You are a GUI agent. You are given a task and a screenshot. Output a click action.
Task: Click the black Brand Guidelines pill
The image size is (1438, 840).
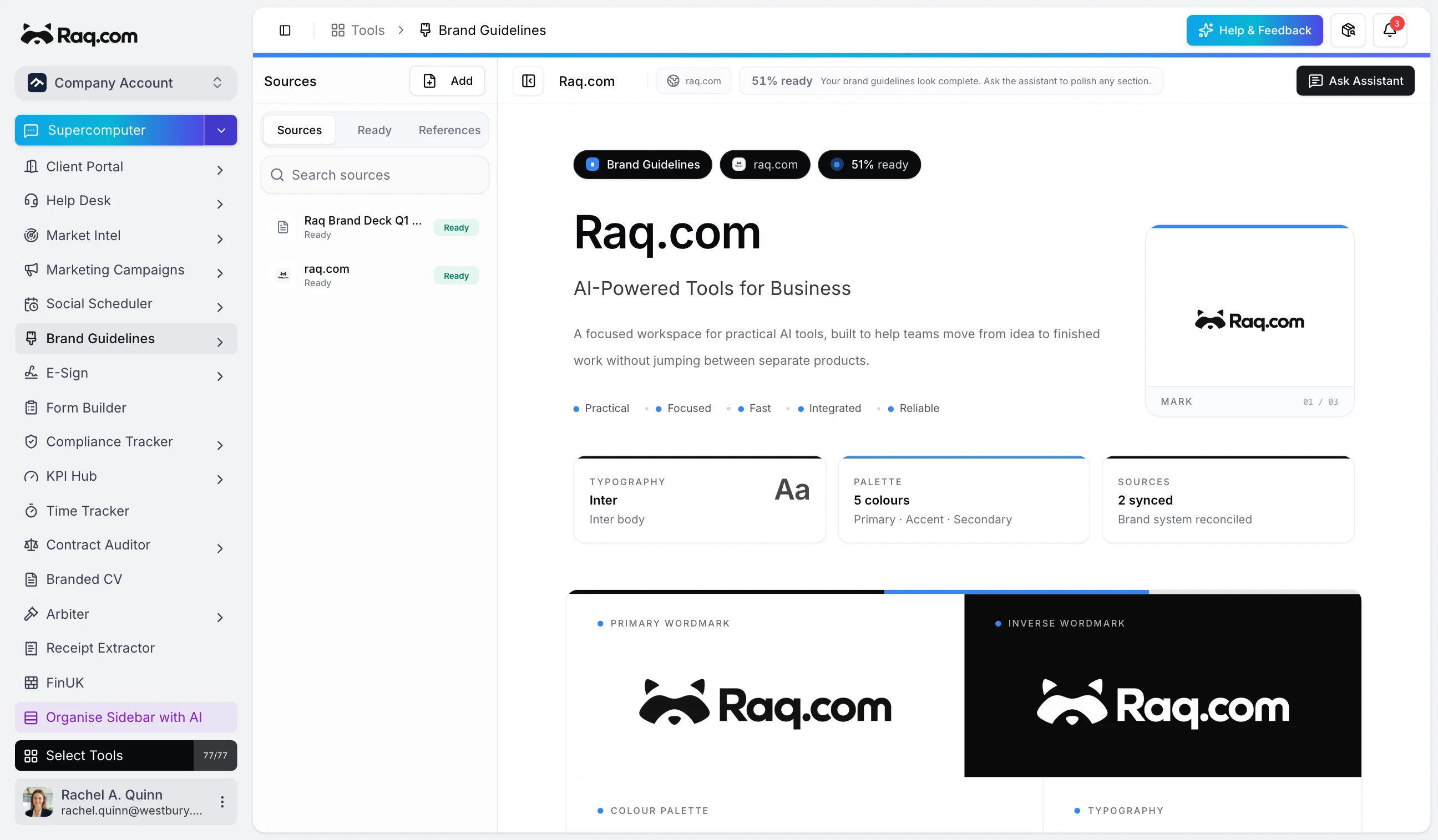coord(642,164)
